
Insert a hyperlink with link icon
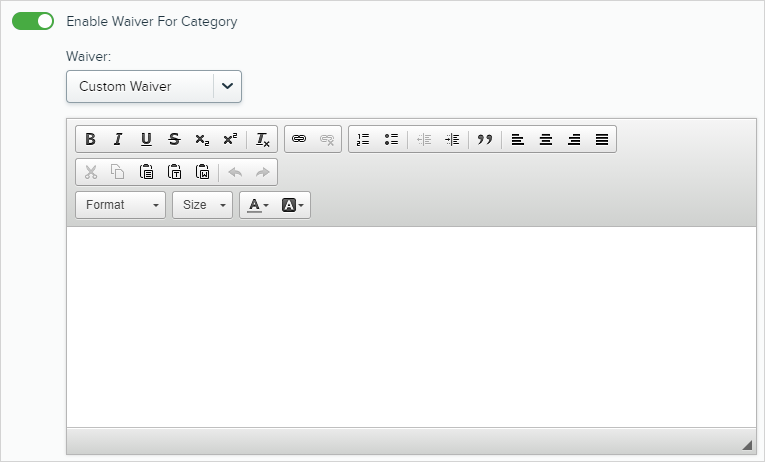tap(299, 139)
